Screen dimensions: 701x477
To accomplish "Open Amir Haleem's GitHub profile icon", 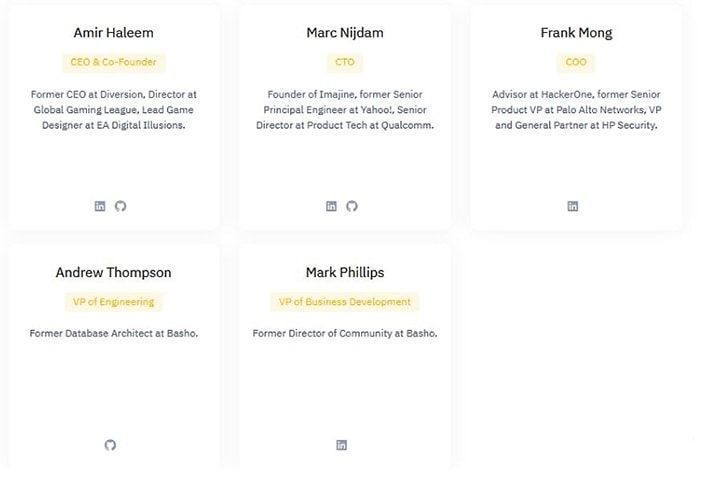I will [121, 206].
